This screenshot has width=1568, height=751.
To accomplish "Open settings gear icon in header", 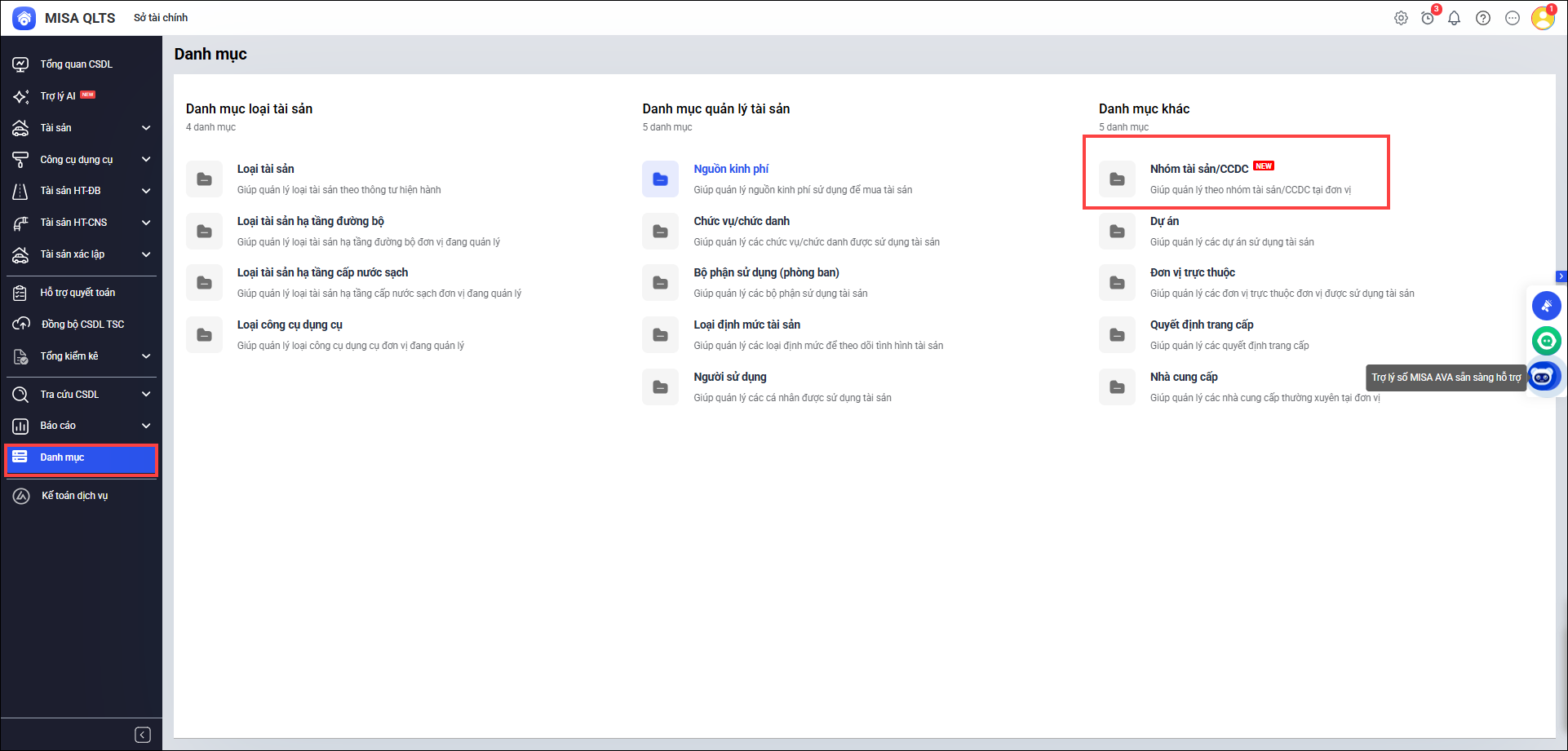I will click(x=1401, y=18).
